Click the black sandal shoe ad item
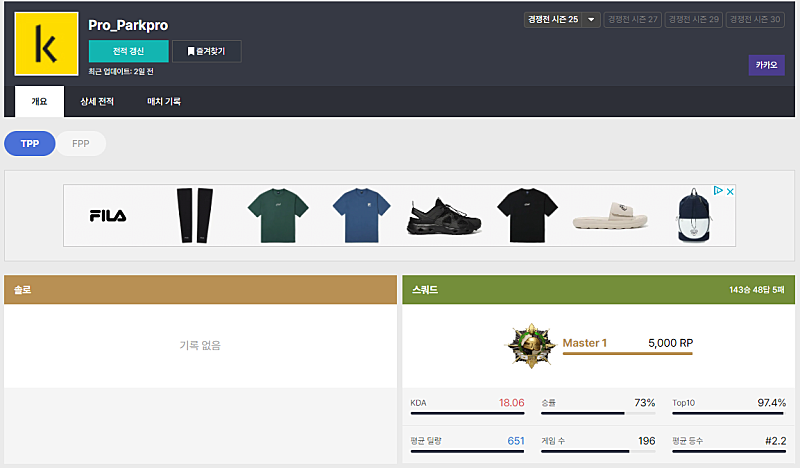800x468 pixels. point(444,216)
